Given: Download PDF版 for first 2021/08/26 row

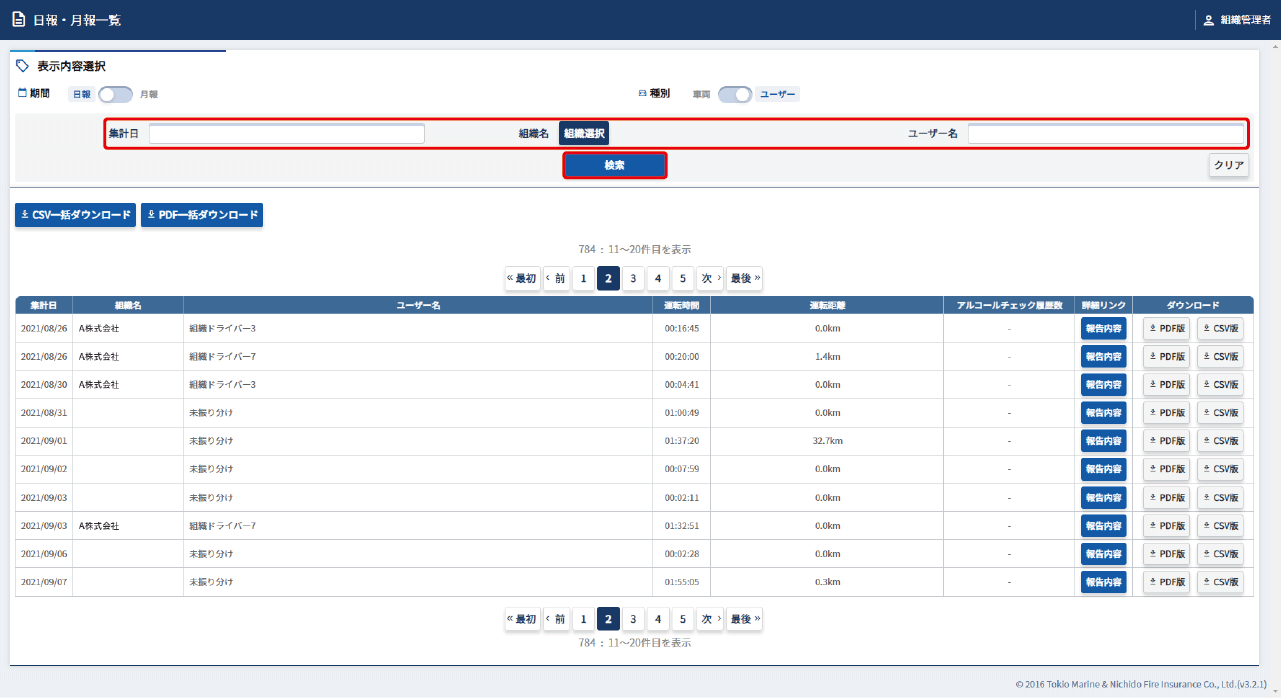Looking at the screenshot, I should (1166, 328).
